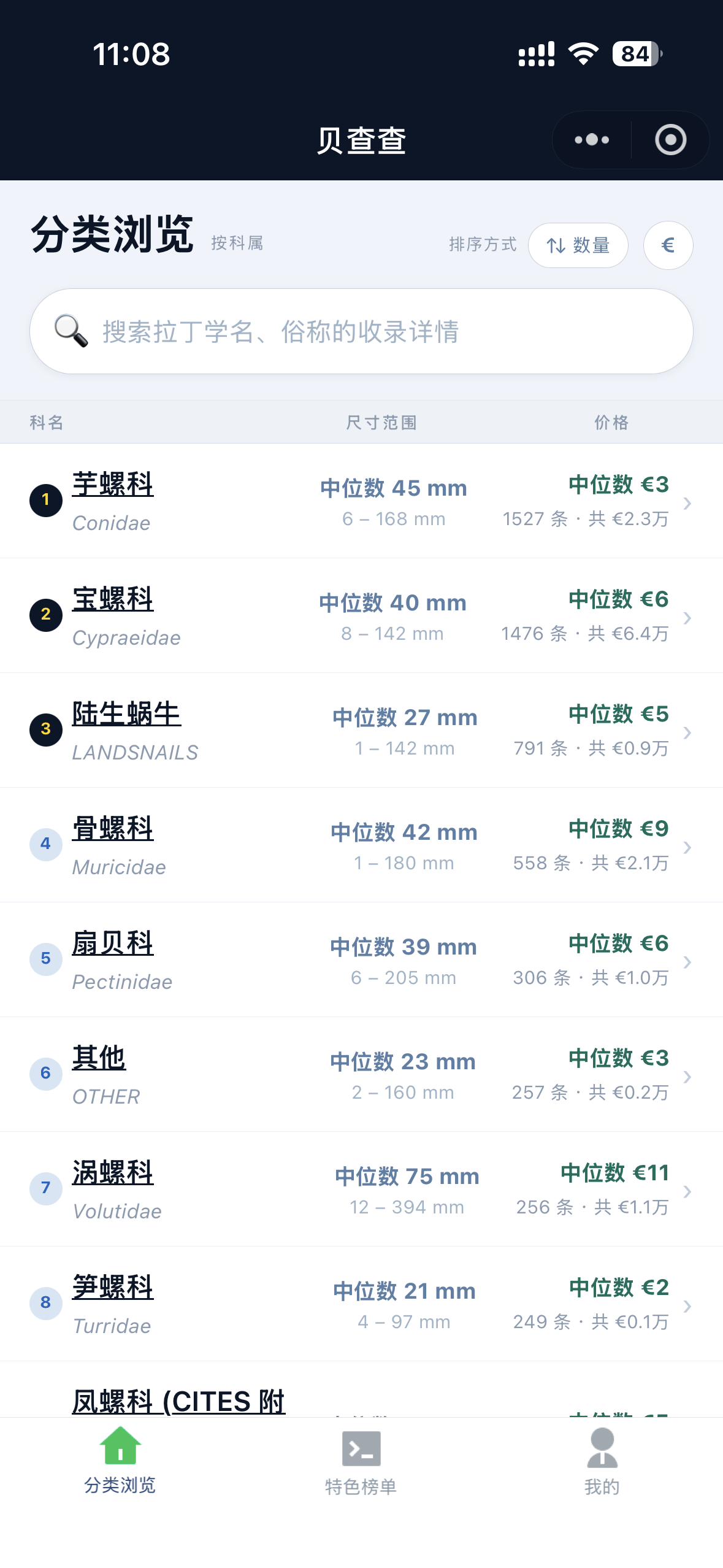
Task: Open the 扇贝科 row chevron arrow
Action: coord(687,962)
